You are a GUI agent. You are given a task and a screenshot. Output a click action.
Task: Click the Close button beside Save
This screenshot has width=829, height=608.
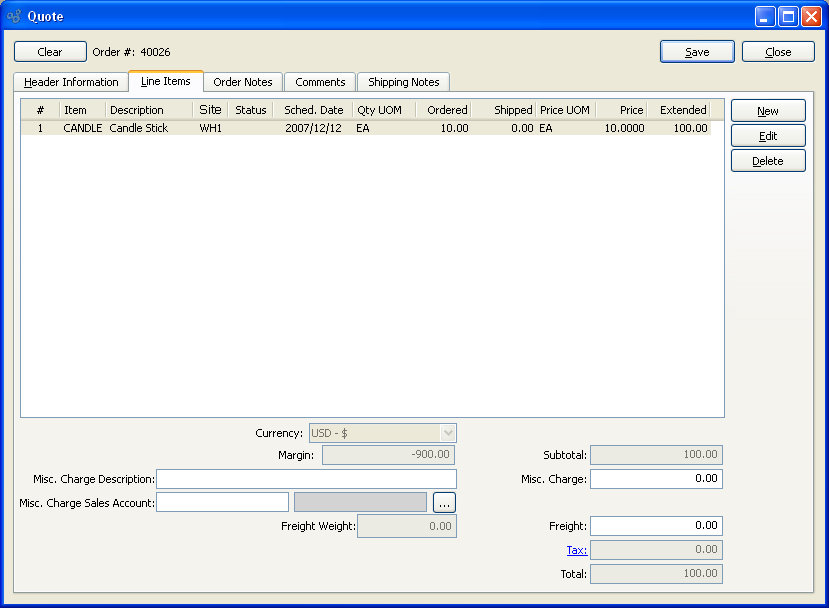pos(778,52)
